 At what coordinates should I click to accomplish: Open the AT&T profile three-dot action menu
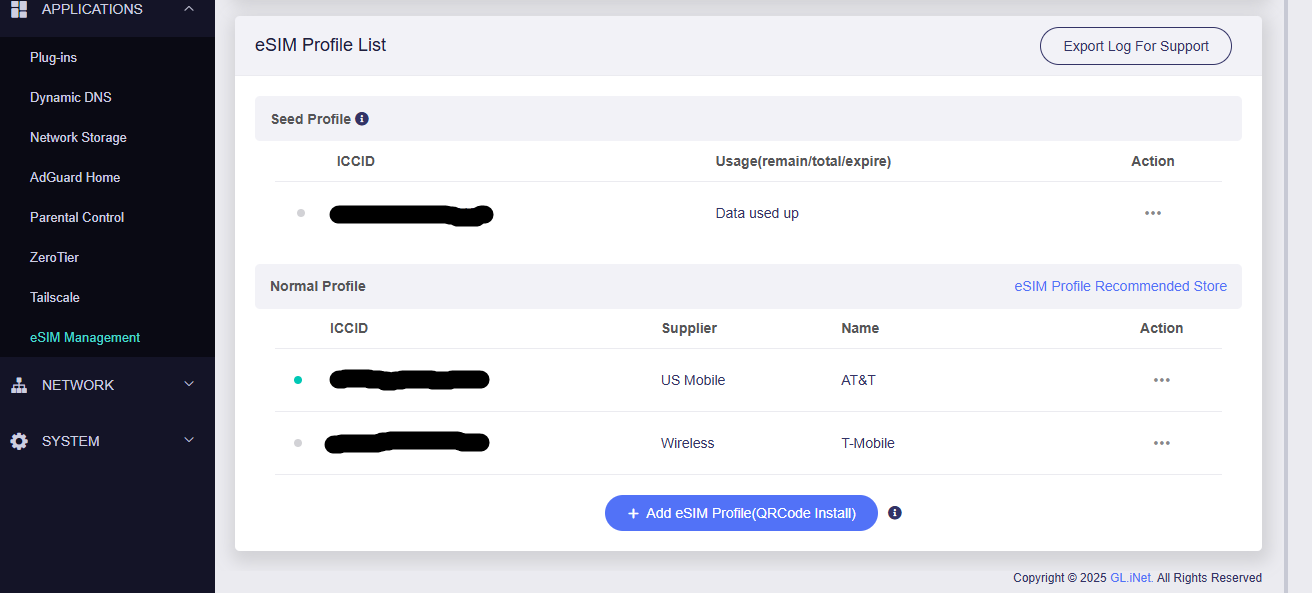click(x=1161, y=380)
